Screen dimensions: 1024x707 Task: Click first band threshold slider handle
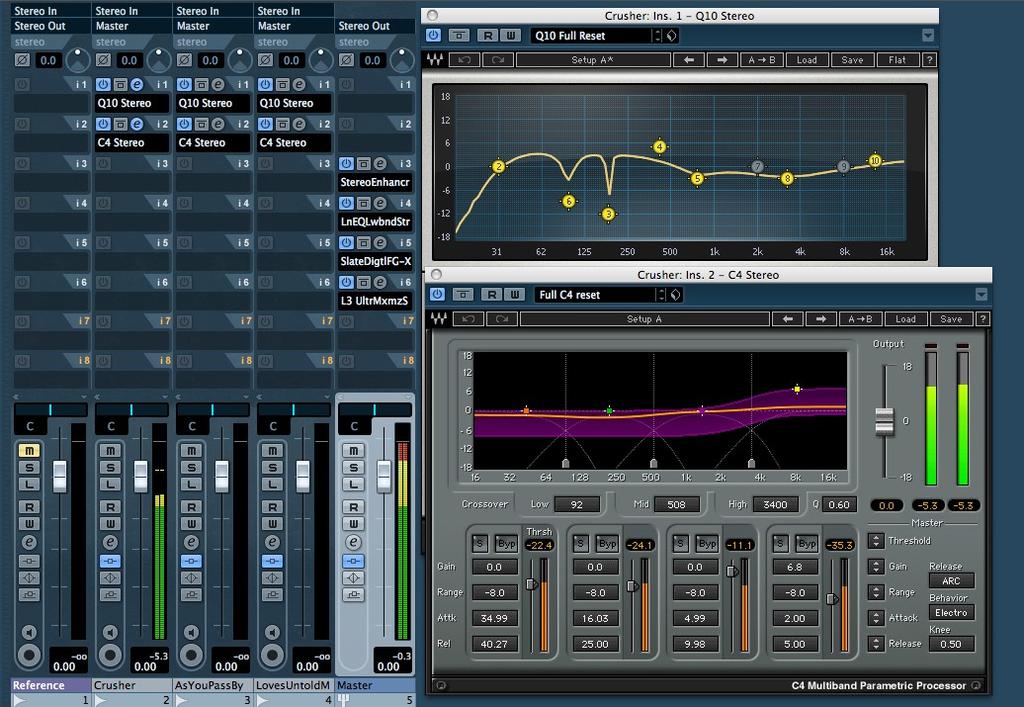[x=532, y=584]
